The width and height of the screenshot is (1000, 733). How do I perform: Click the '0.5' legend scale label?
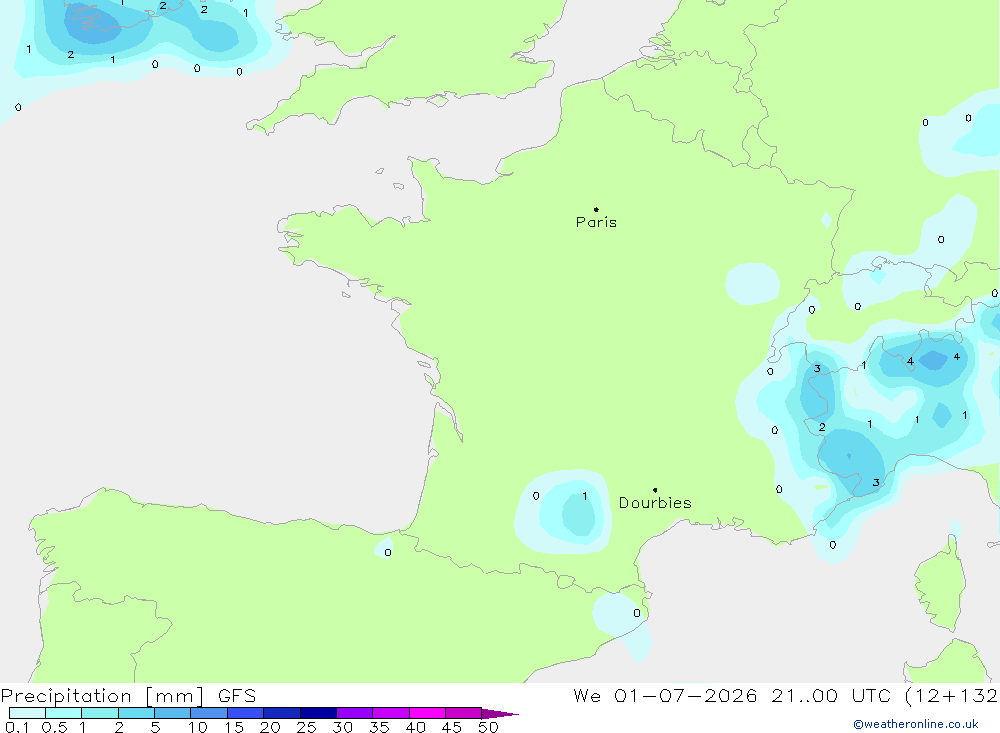[x=54, y=727]
